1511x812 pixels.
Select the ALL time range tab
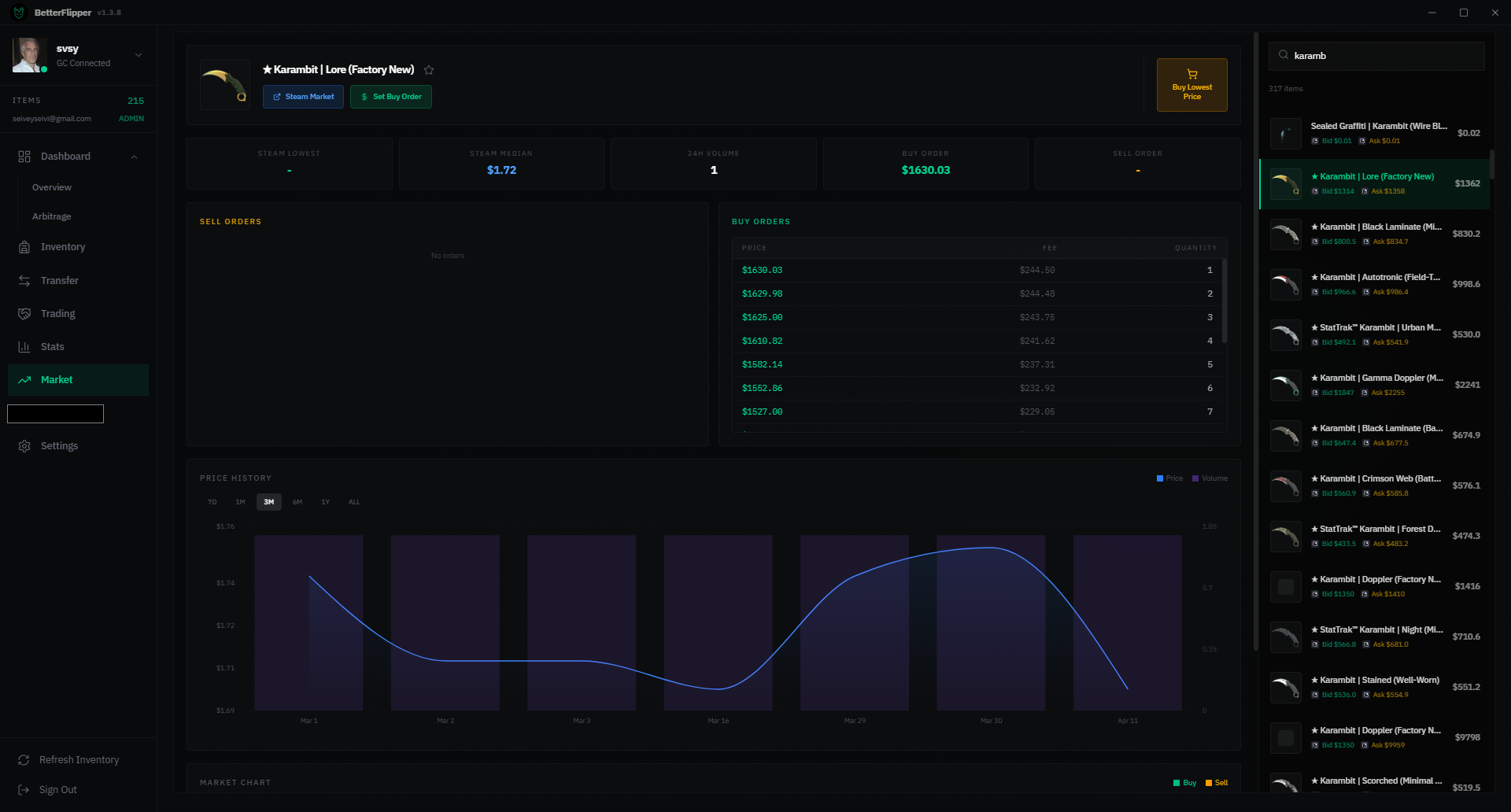[354, 501]
